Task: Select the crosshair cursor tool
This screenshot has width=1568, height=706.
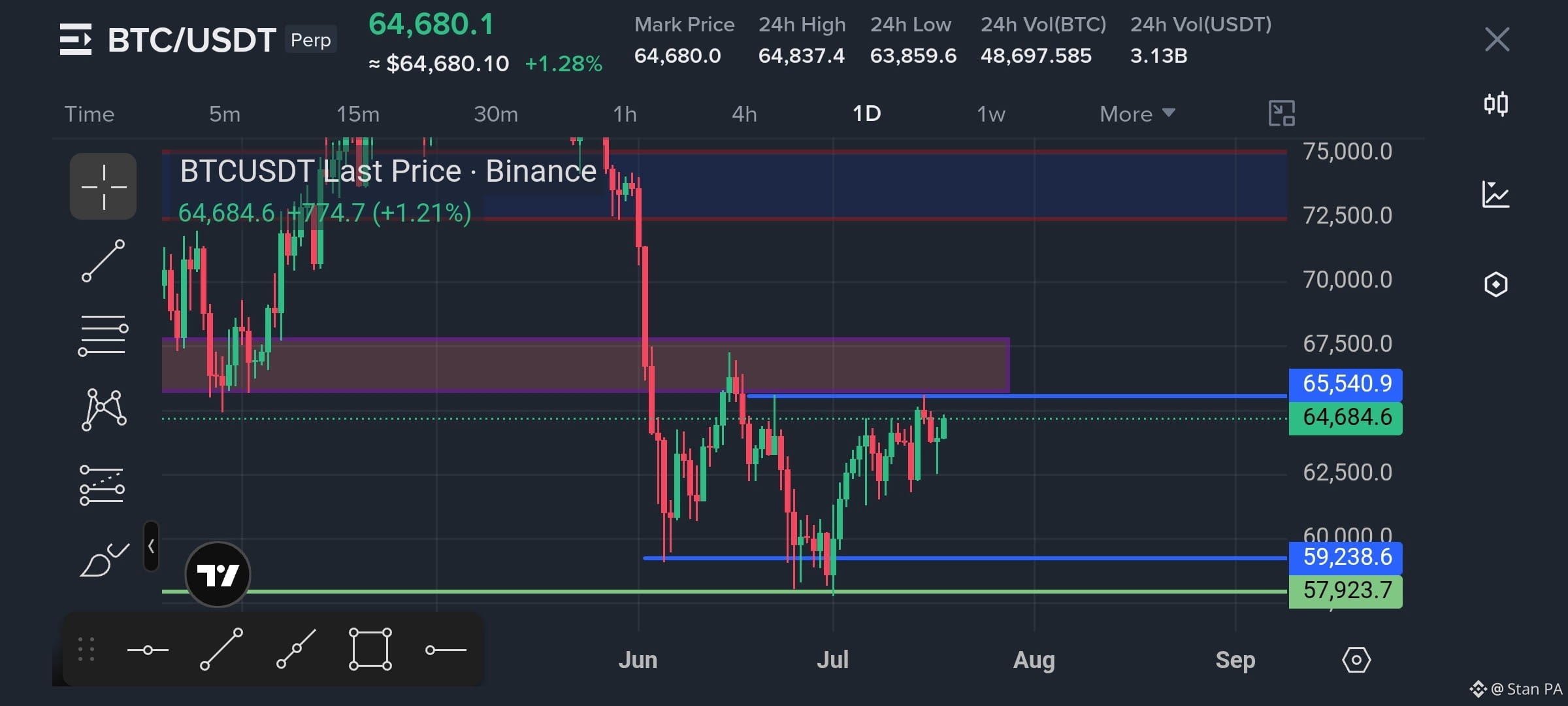Action: [x=103, y=186]
